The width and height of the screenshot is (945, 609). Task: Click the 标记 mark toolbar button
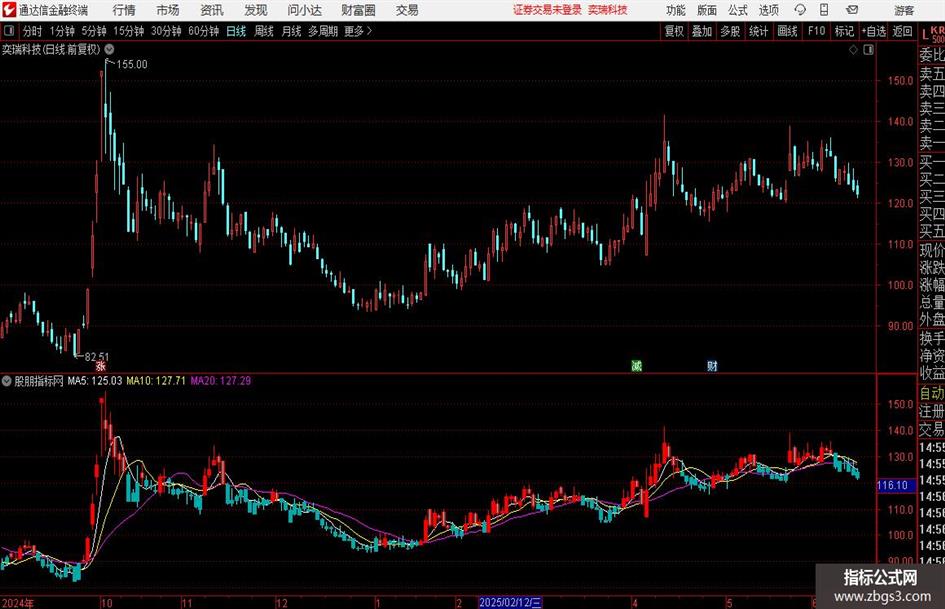click(x=844, y=31)
